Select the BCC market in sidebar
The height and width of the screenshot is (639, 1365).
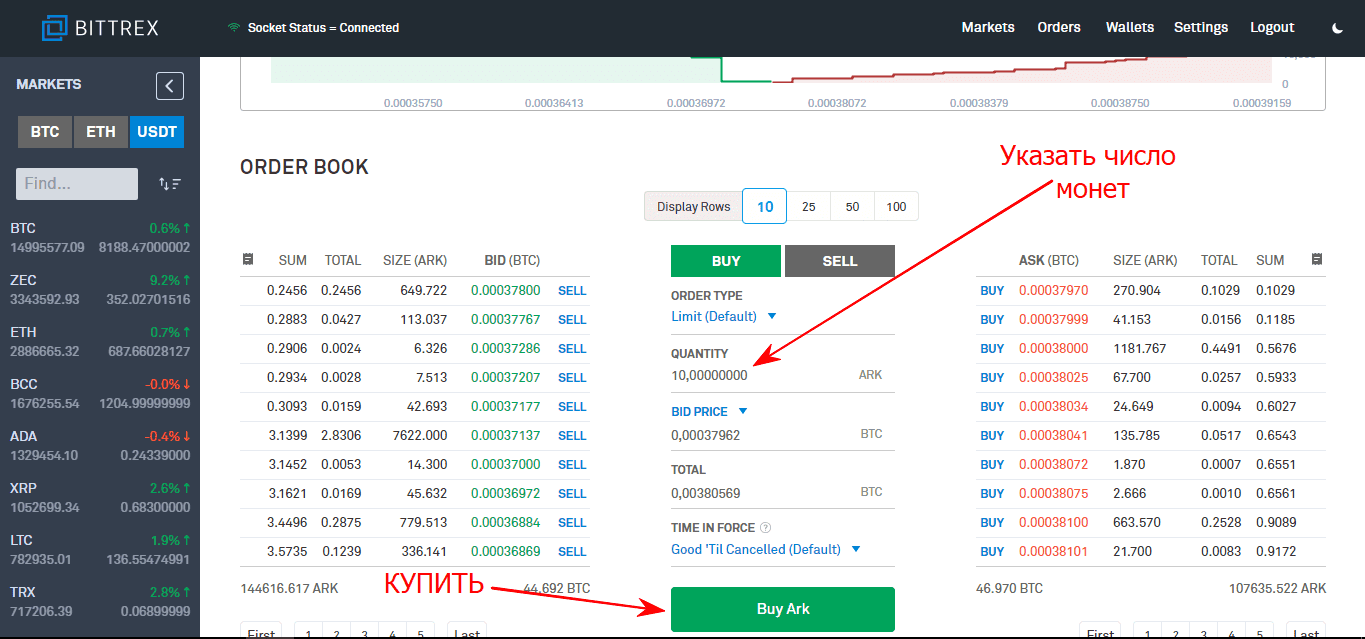pos(100,393)
